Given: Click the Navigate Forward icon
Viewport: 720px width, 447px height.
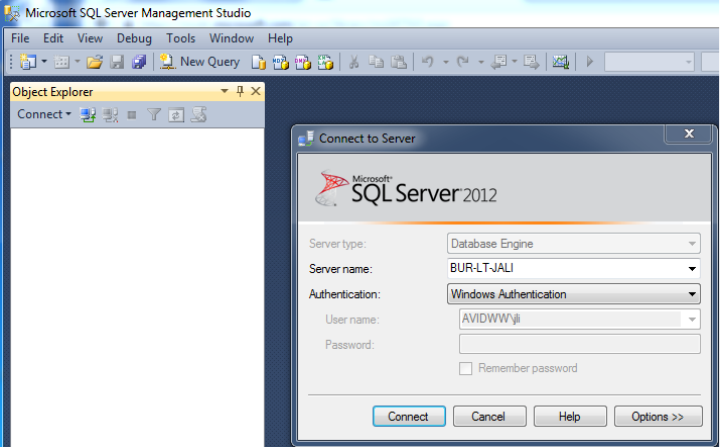Looking at the screenshot, I should tap(532, 62).
